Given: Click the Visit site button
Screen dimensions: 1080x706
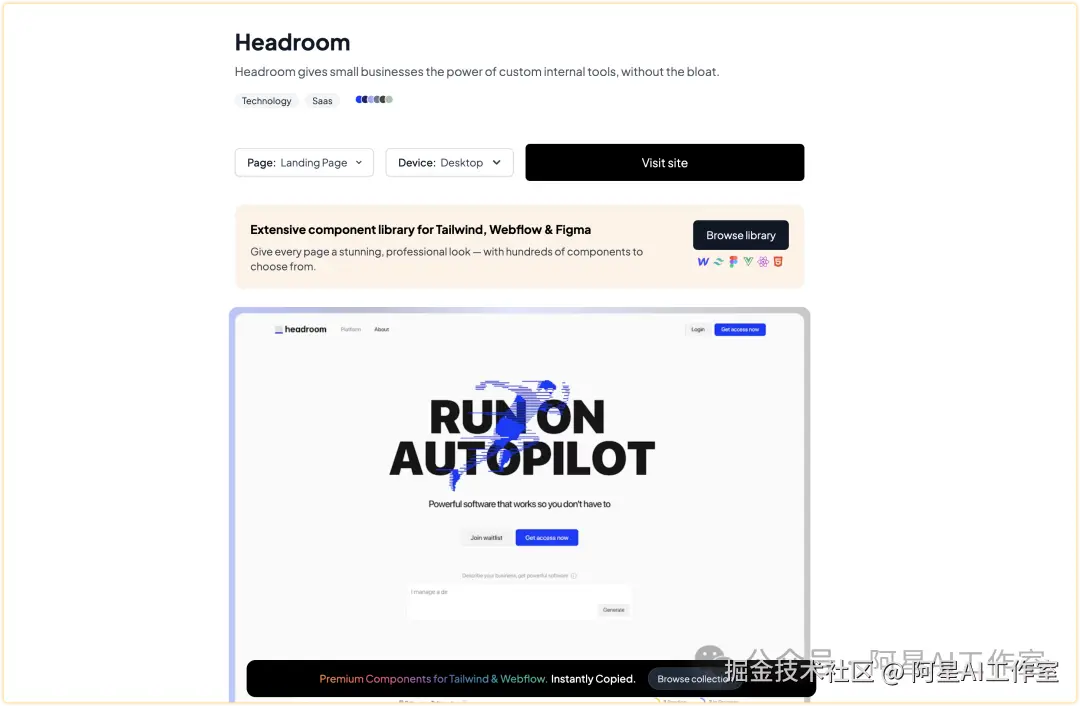Looking at the screenshot, I should tap(665, 163).
